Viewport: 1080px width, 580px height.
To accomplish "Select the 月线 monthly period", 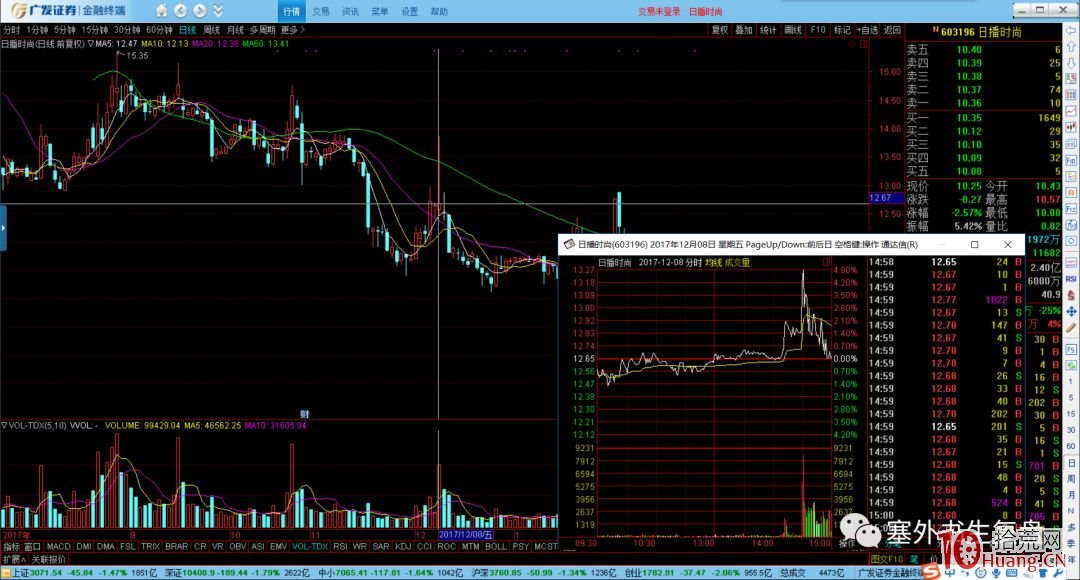I will [x=236, y=30].
